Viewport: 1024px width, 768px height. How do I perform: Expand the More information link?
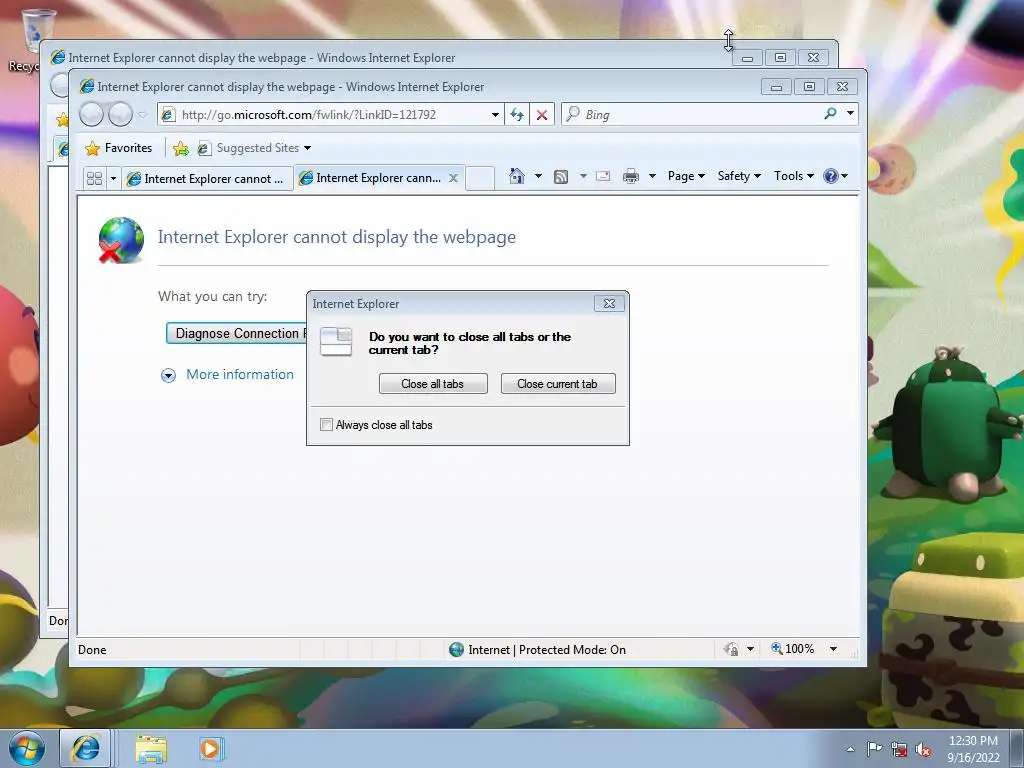240,374
